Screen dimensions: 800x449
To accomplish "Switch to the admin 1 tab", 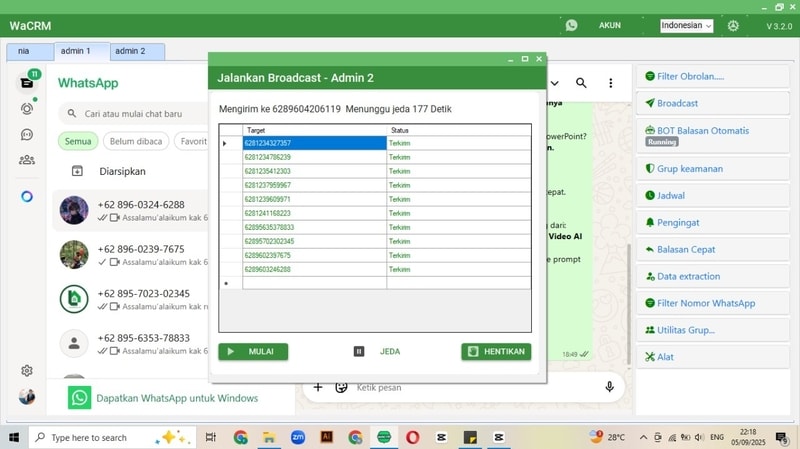I will (x=82, y=51).
